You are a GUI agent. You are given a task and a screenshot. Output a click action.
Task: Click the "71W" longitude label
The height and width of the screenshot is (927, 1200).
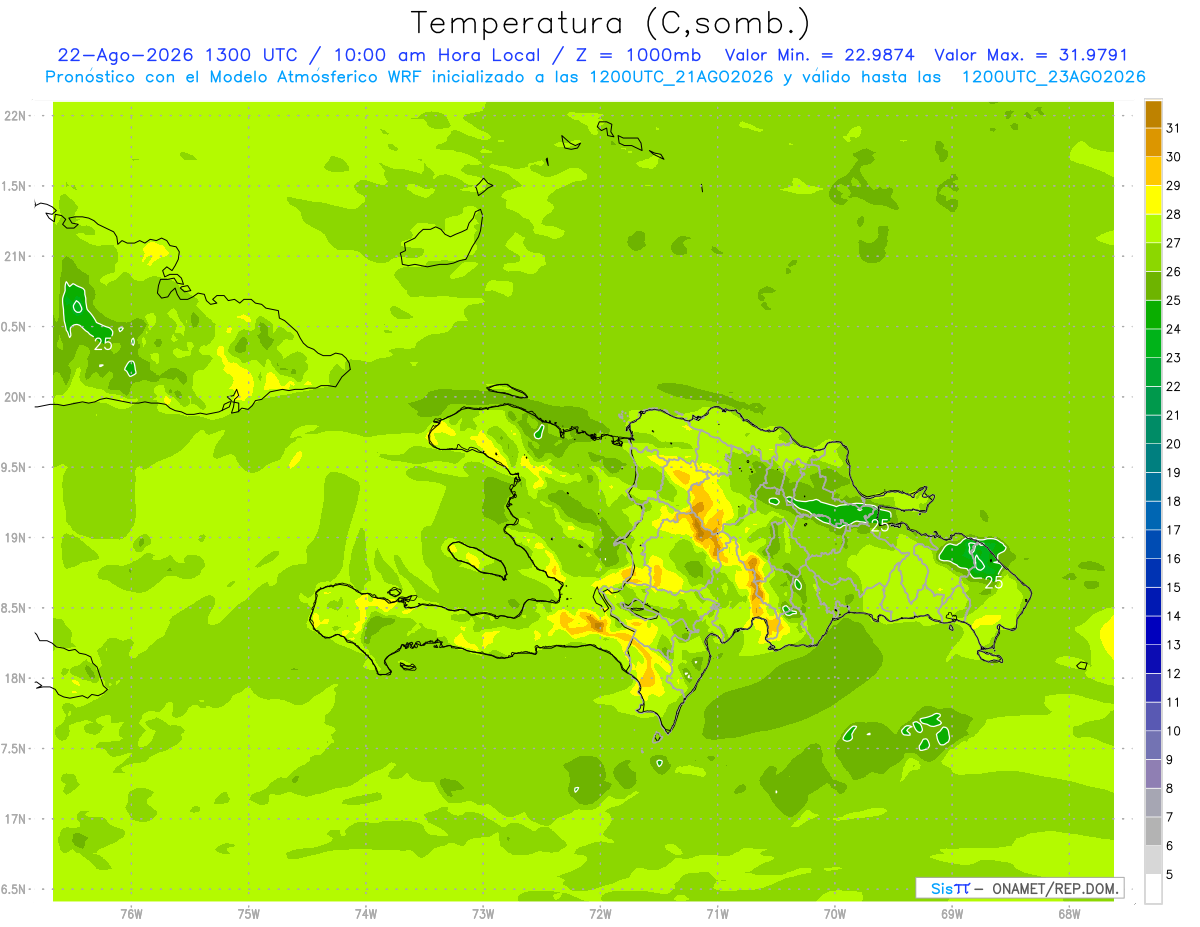click(717, 913)
